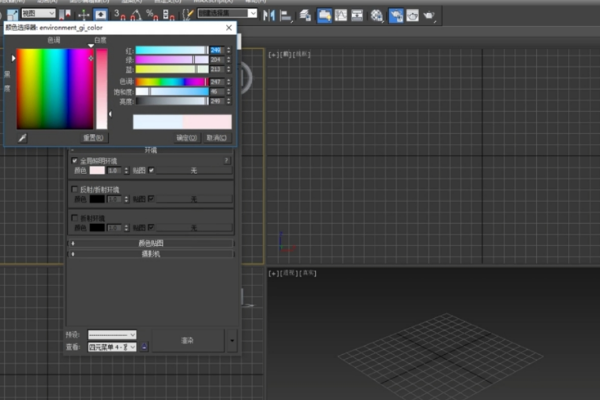Click the blue channel slider
600x400 pixels.
pos(172,69)
